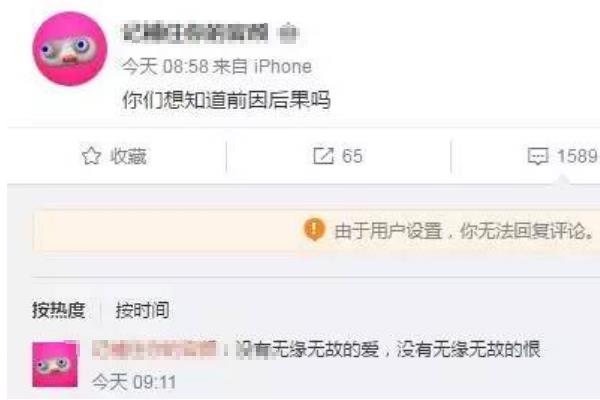Click the commenter's blurred username
This screenshot has height=400, width=600.
157,349
